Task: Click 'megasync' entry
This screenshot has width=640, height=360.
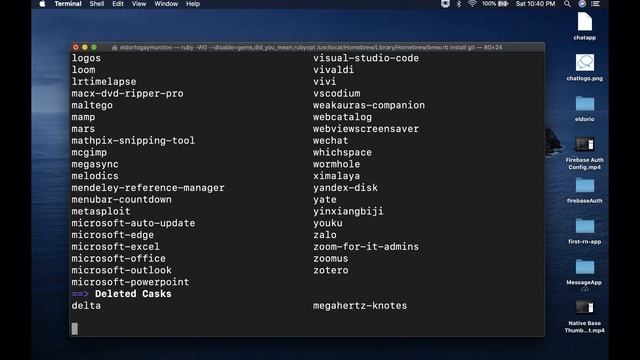Action: (x=95, y=164)
